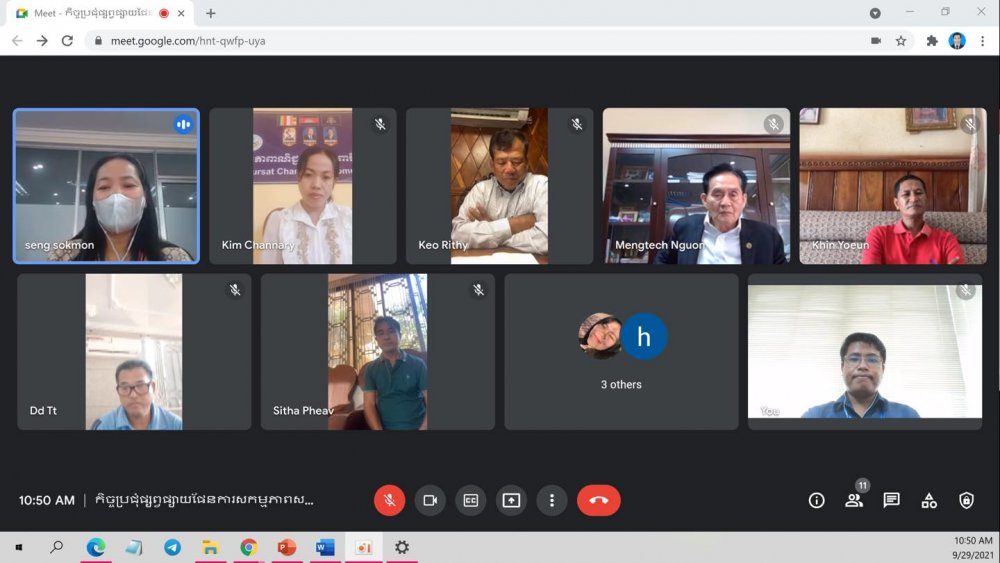Image resolution: width=1000 pixels, height=563 pixels.
Task: Click the seng sokmon video tile
Action: pyautogui.click(x=106, y=186)
